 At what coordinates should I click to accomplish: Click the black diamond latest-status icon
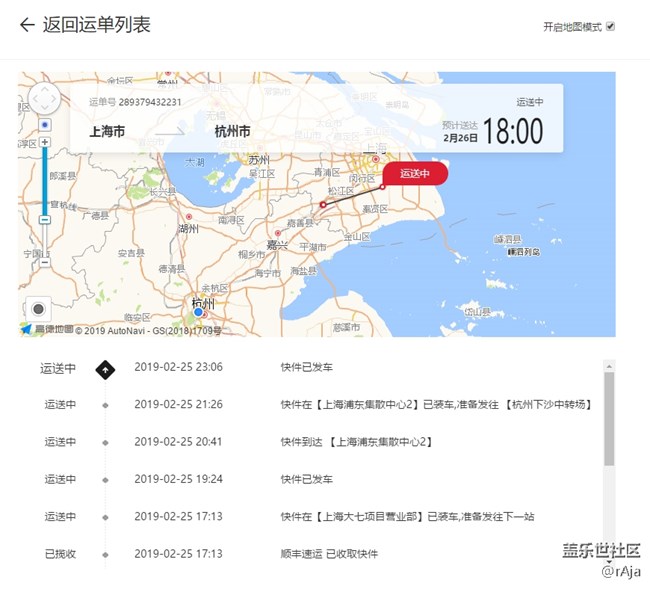(x=105, y=370)
